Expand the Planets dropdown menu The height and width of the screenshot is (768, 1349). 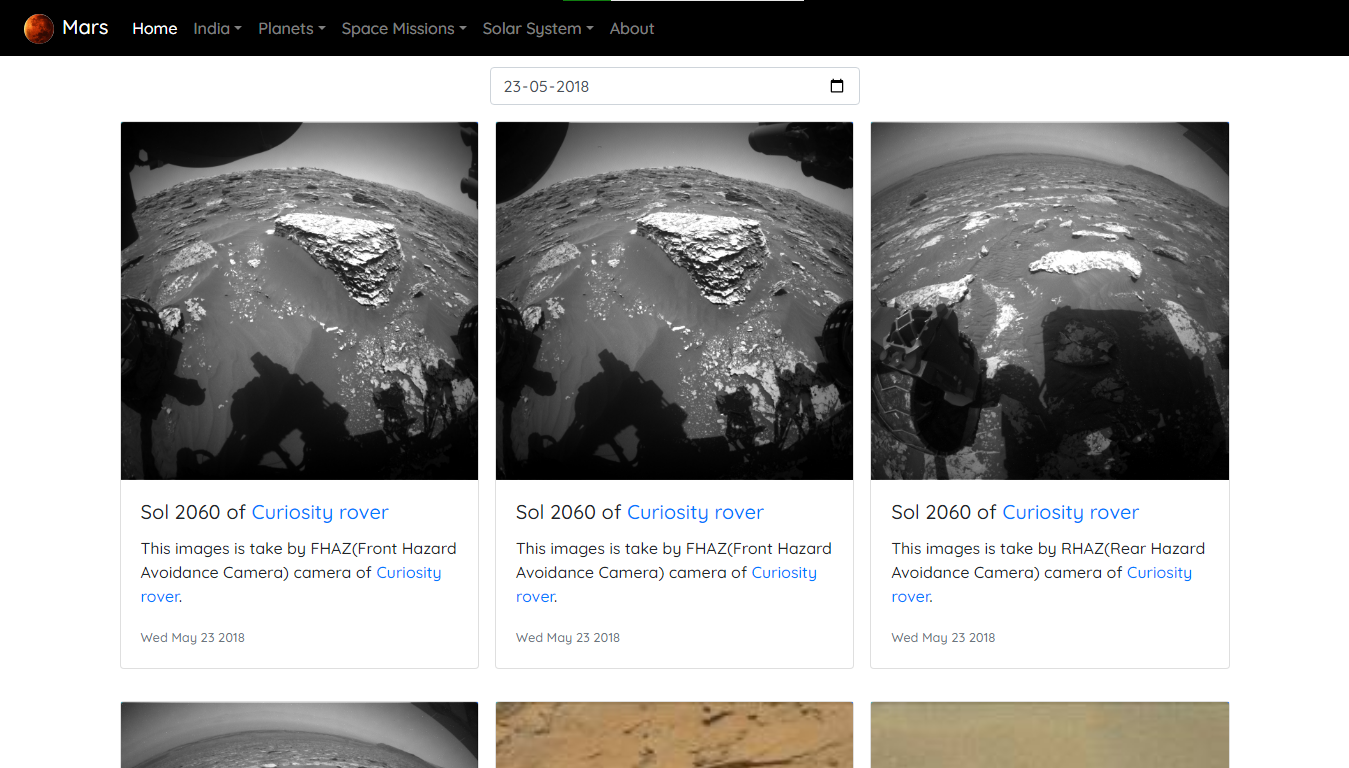tap(291, 28)
